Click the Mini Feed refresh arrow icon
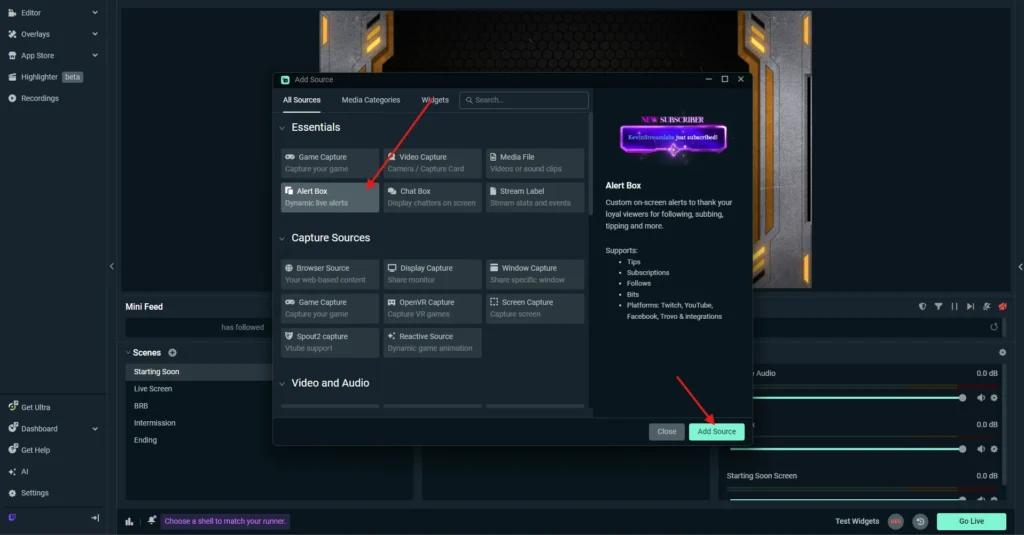 [994, 327]
